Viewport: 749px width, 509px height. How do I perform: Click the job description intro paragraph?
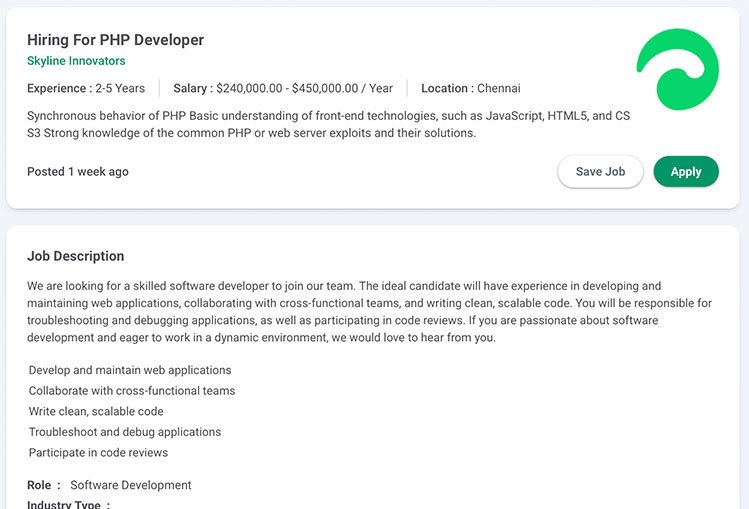click(x=369, y=311)
